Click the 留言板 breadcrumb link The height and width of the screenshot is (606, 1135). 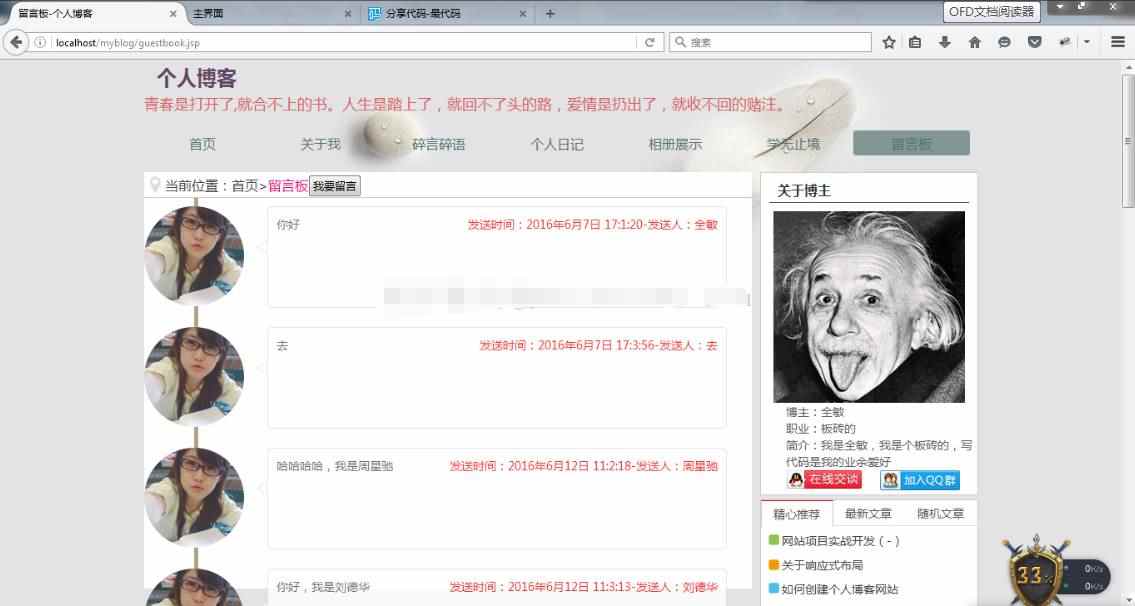coord(288,186)
